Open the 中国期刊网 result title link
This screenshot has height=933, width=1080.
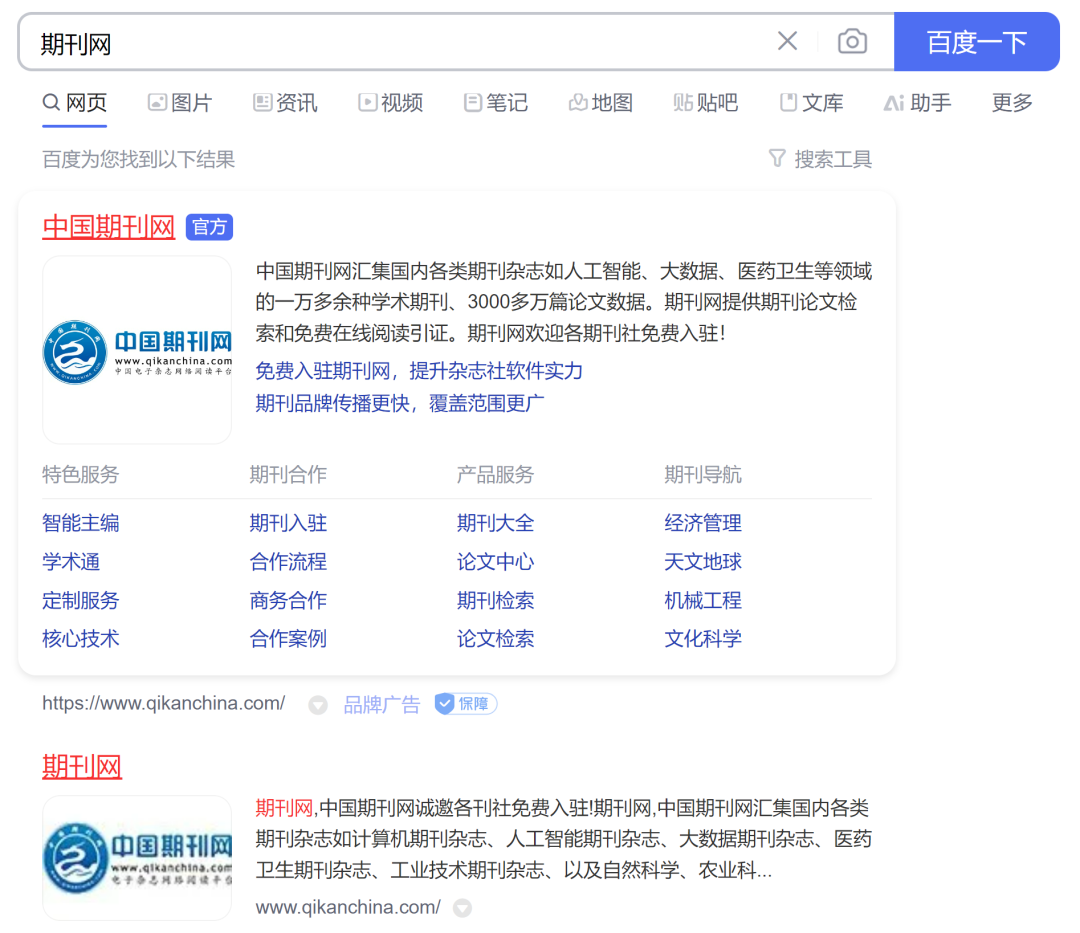pos(108,227)
